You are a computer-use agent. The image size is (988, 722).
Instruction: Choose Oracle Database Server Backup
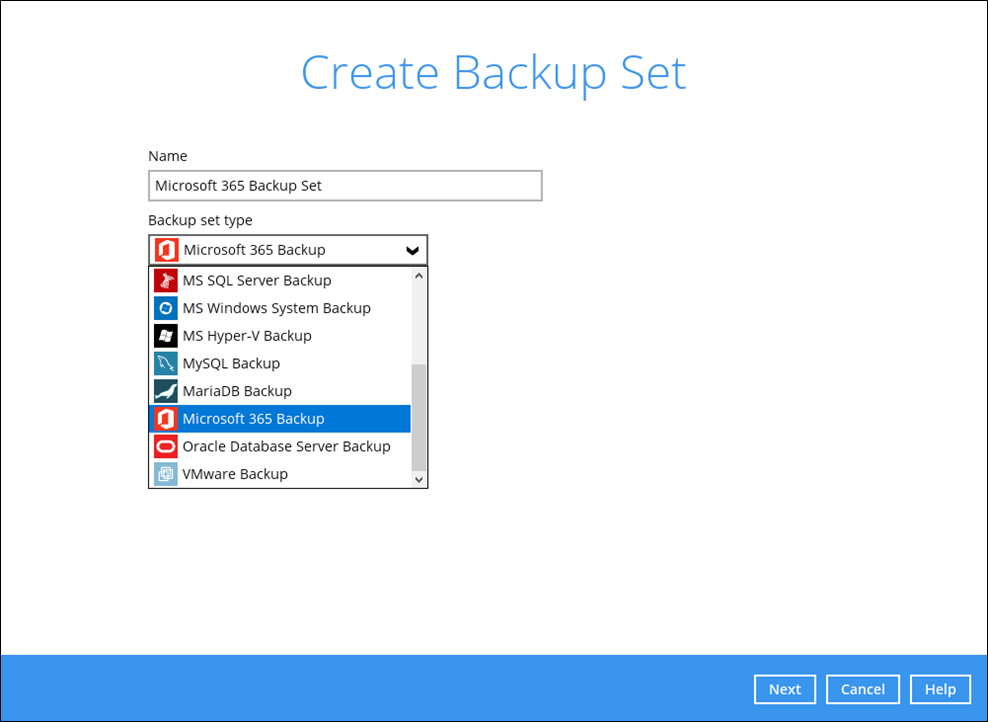point(280,447)
